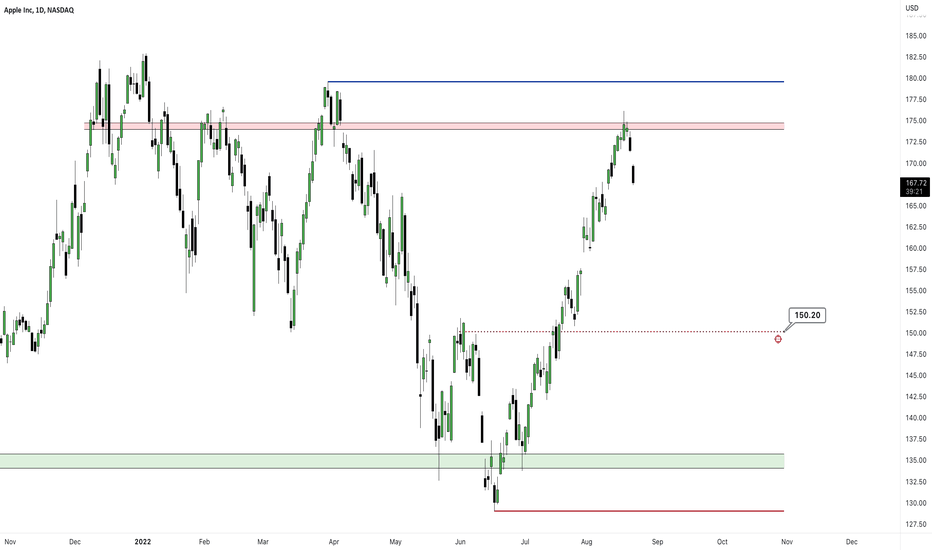
Task: Click the 170.00 price axis label
Action: pos(916,163)
